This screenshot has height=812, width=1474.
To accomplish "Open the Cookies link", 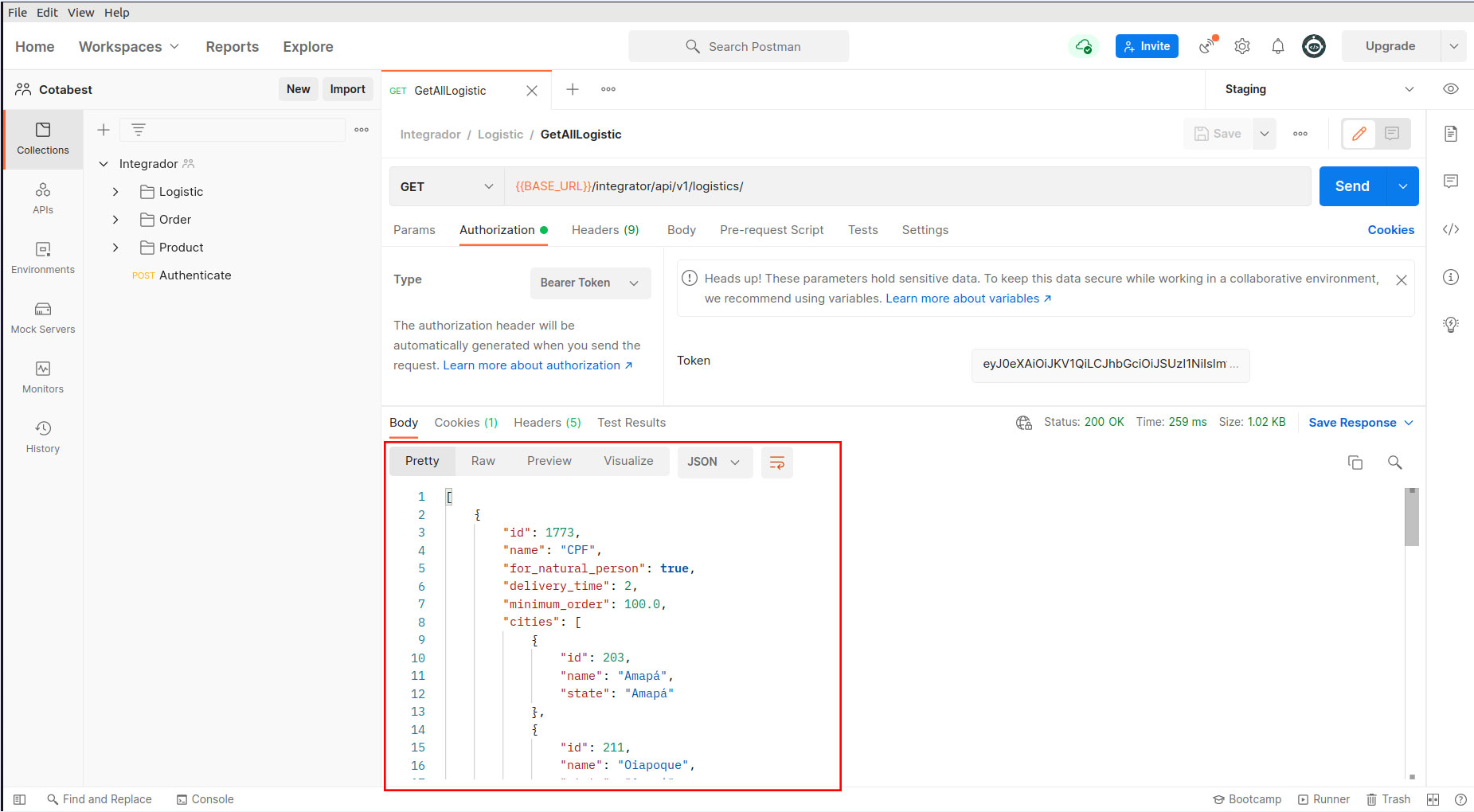I will click(1391, 230).
